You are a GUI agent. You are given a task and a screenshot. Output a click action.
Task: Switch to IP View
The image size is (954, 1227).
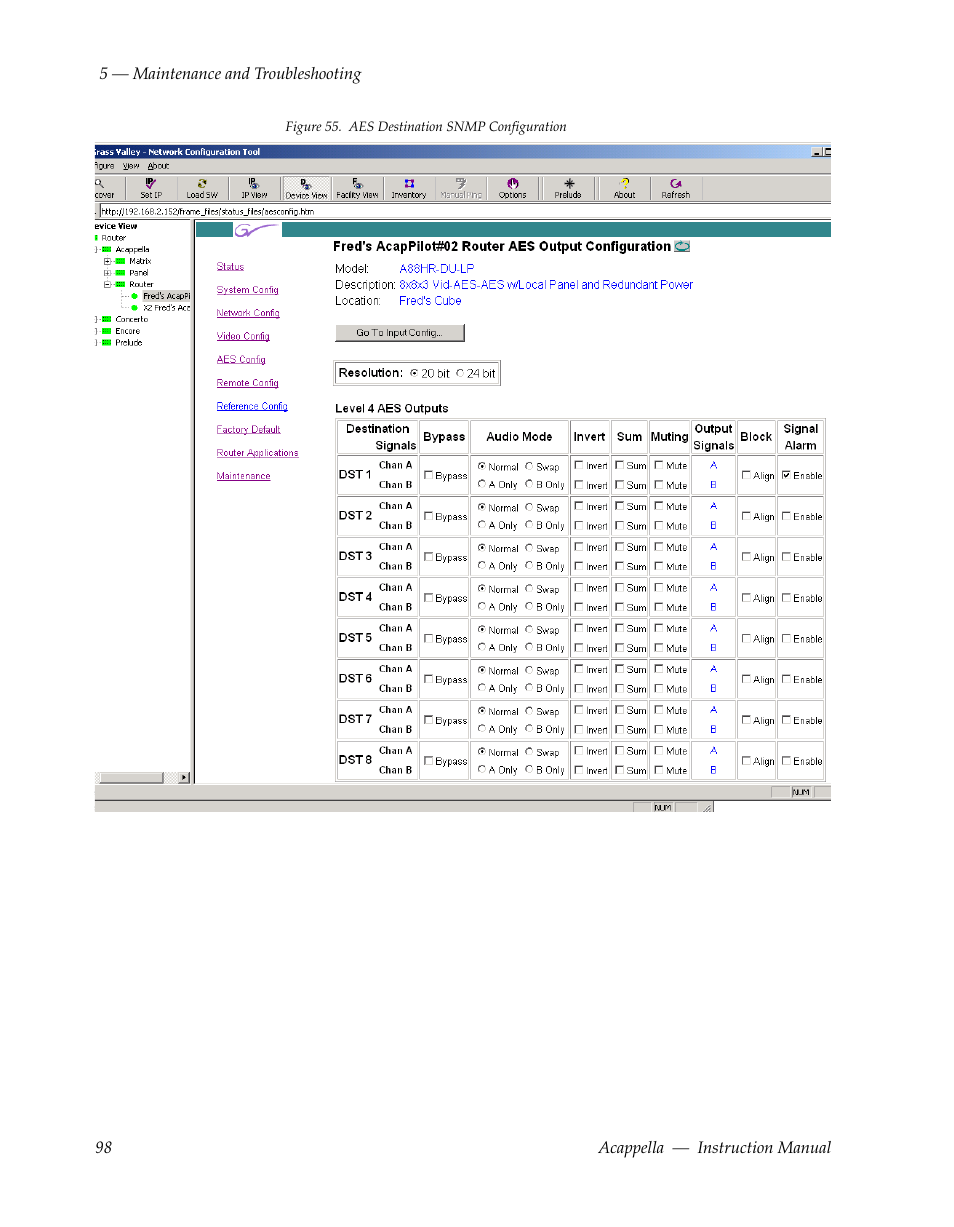tap(253, 188)
